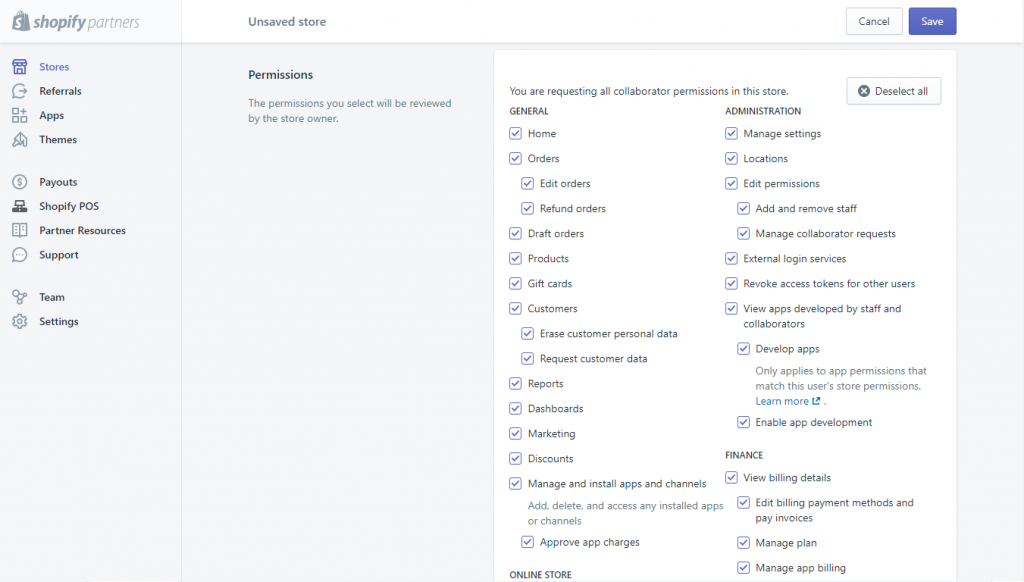Follow the Learn more link
Image resolution: width=1024 pixels, height=582 pixels.
click(782, 401)
